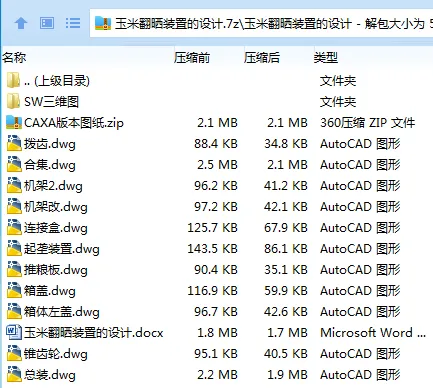Image resolution: width=433 pixels, height=388 pixels.
Task: Click the 125.7 KB size of 连接盒.dwg
Action: [213, 228]
